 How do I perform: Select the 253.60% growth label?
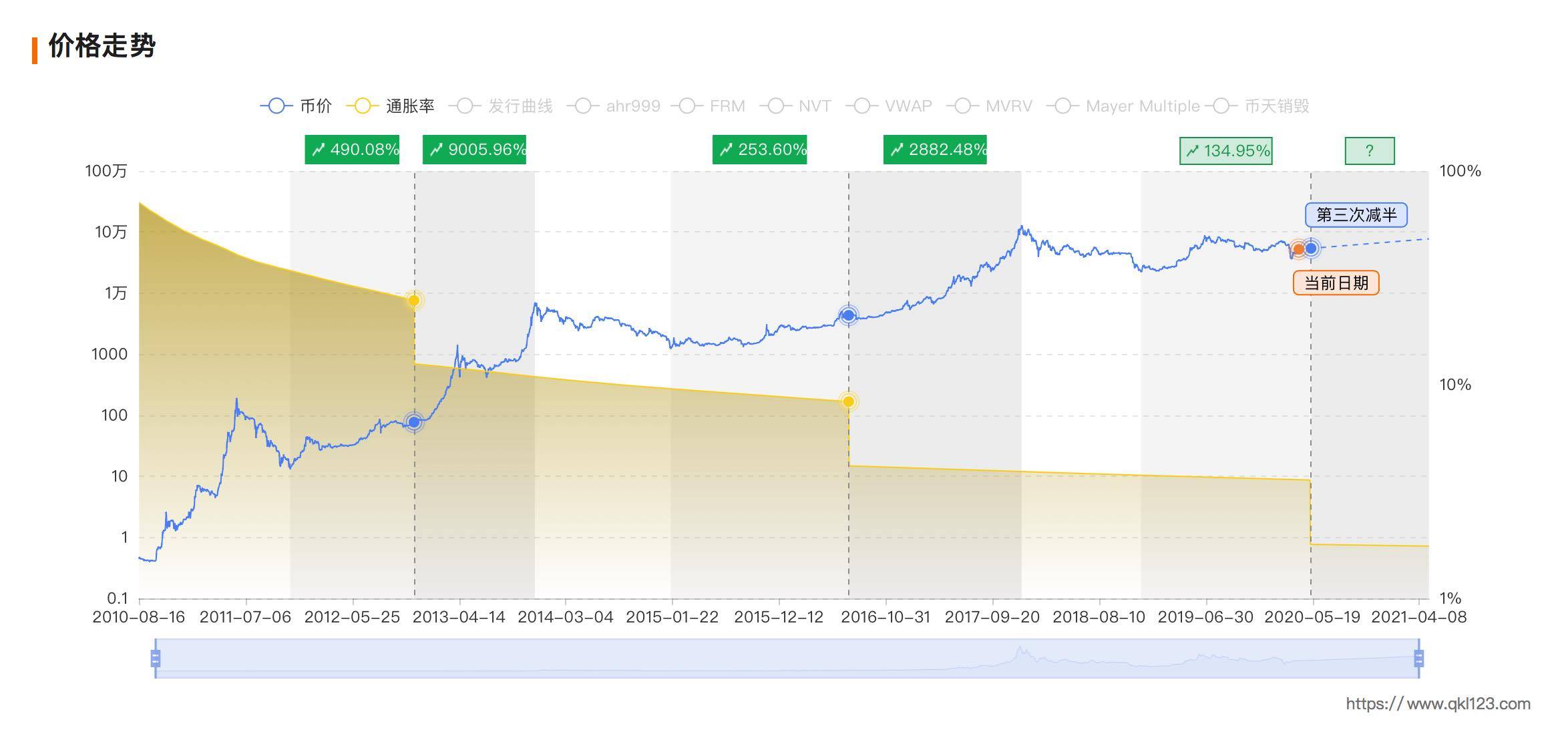pyautogui.click(x=760, y=150)
